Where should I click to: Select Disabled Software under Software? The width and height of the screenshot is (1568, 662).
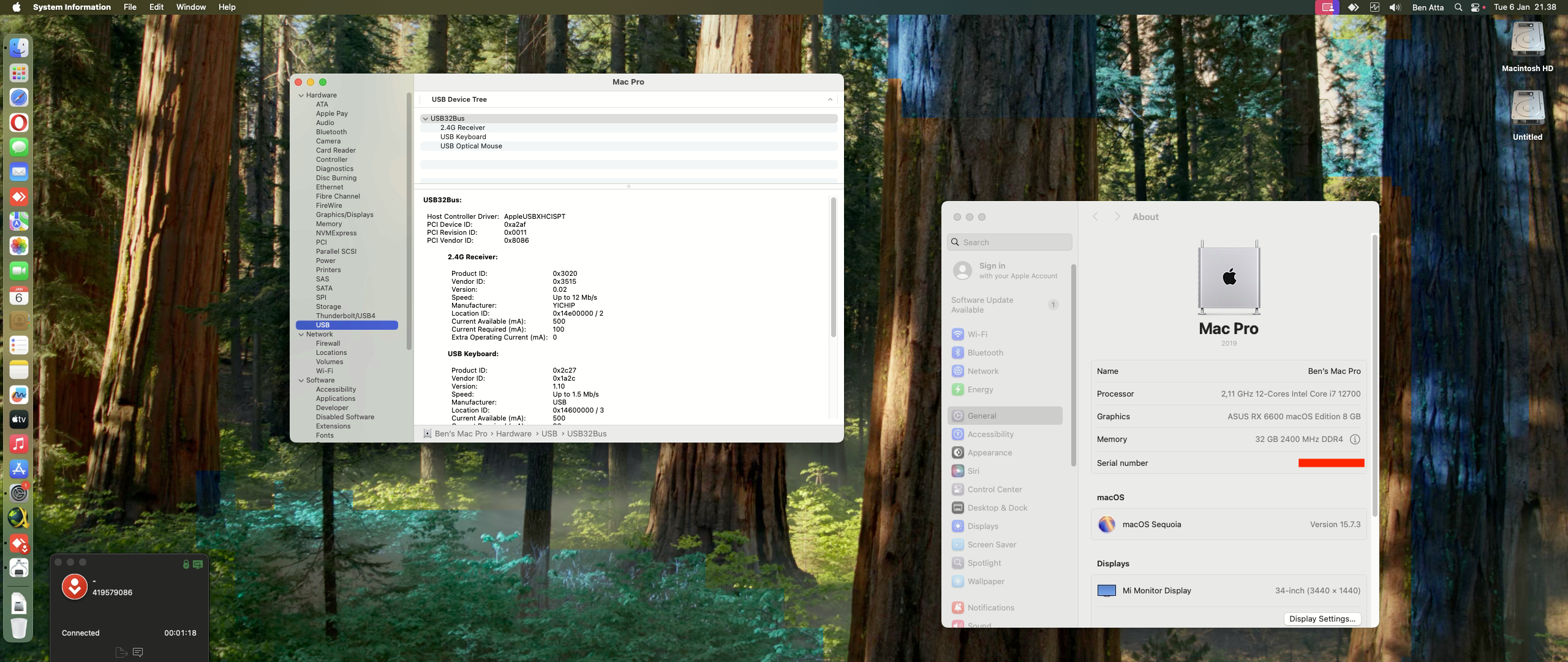point(345,417)
